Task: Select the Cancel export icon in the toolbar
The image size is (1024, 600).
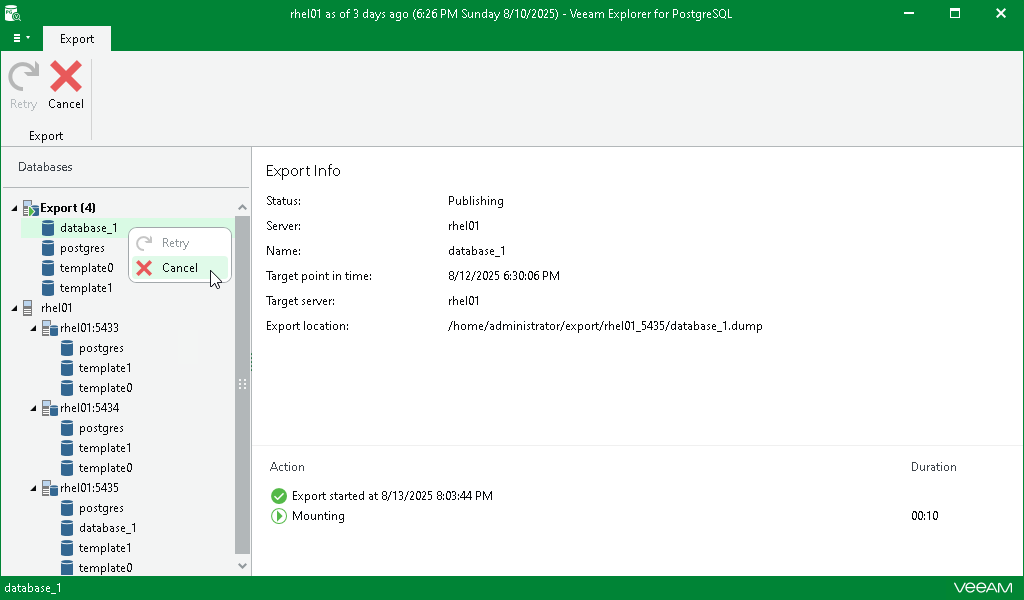Action: [x=66, y=76]
